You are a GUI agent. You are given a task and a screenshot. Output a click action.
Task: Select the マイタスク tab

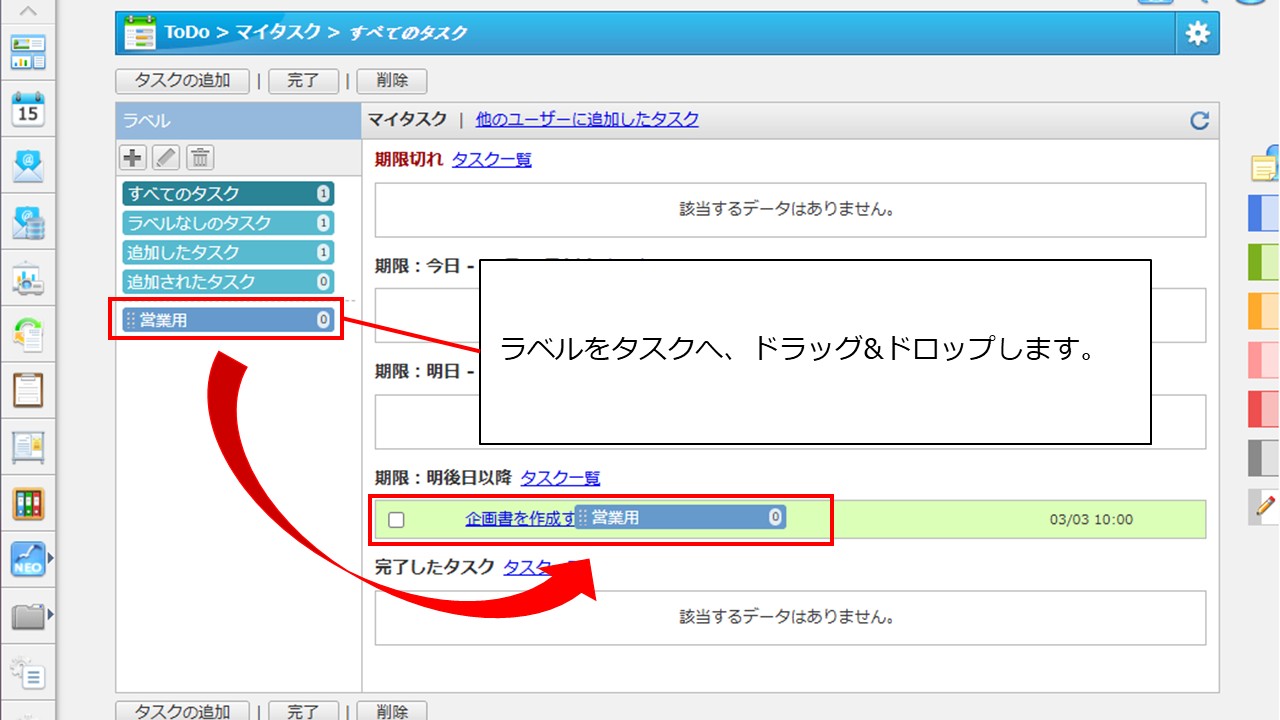[407, 120]
